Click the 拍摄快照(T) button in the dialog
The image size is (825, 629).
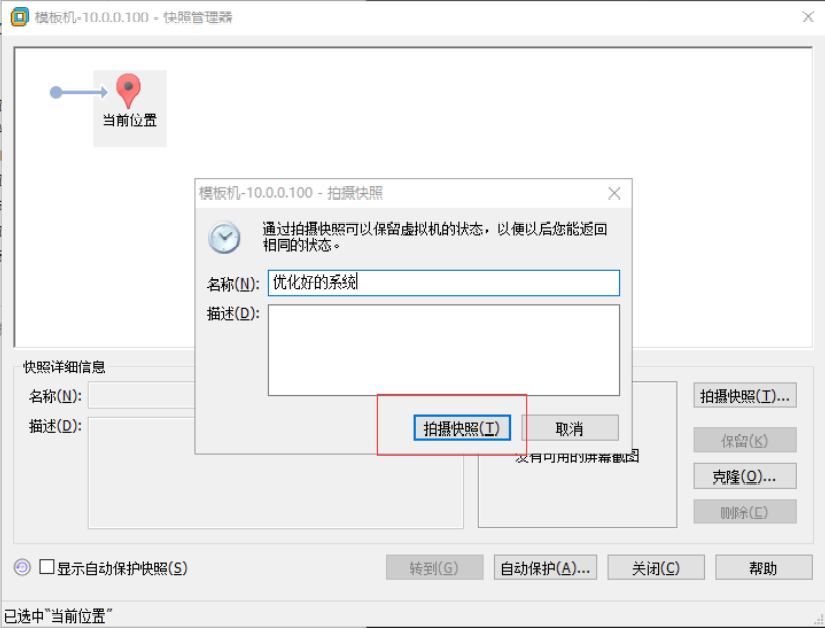coord(462,428)
